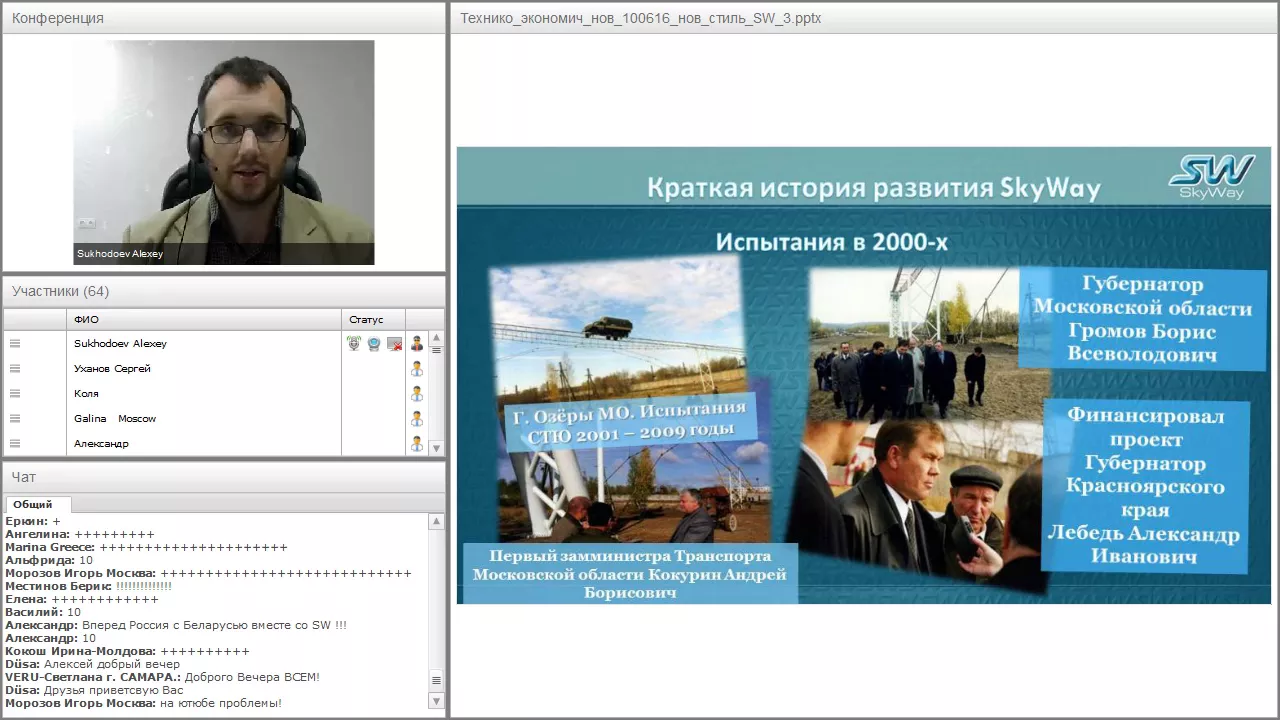This screenshot has width=1280, height=720.
Task: Click the SkyWay logo on the slide
Action: pos(1212,178)
